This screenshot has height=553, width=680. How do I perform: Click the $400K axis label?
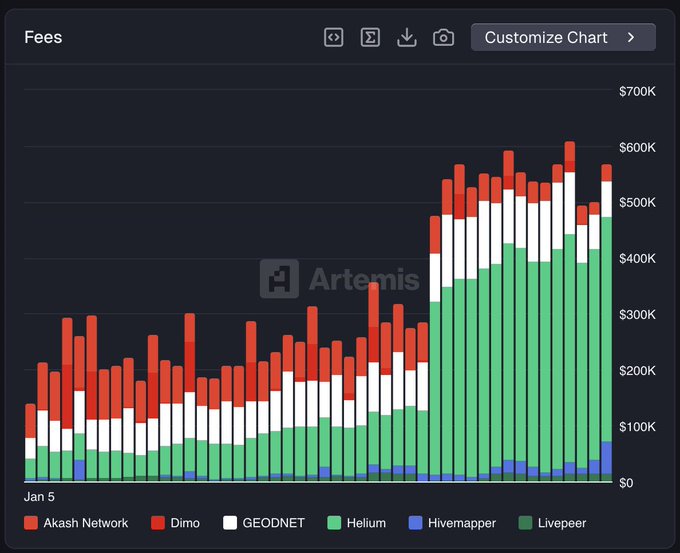(638, 259)
